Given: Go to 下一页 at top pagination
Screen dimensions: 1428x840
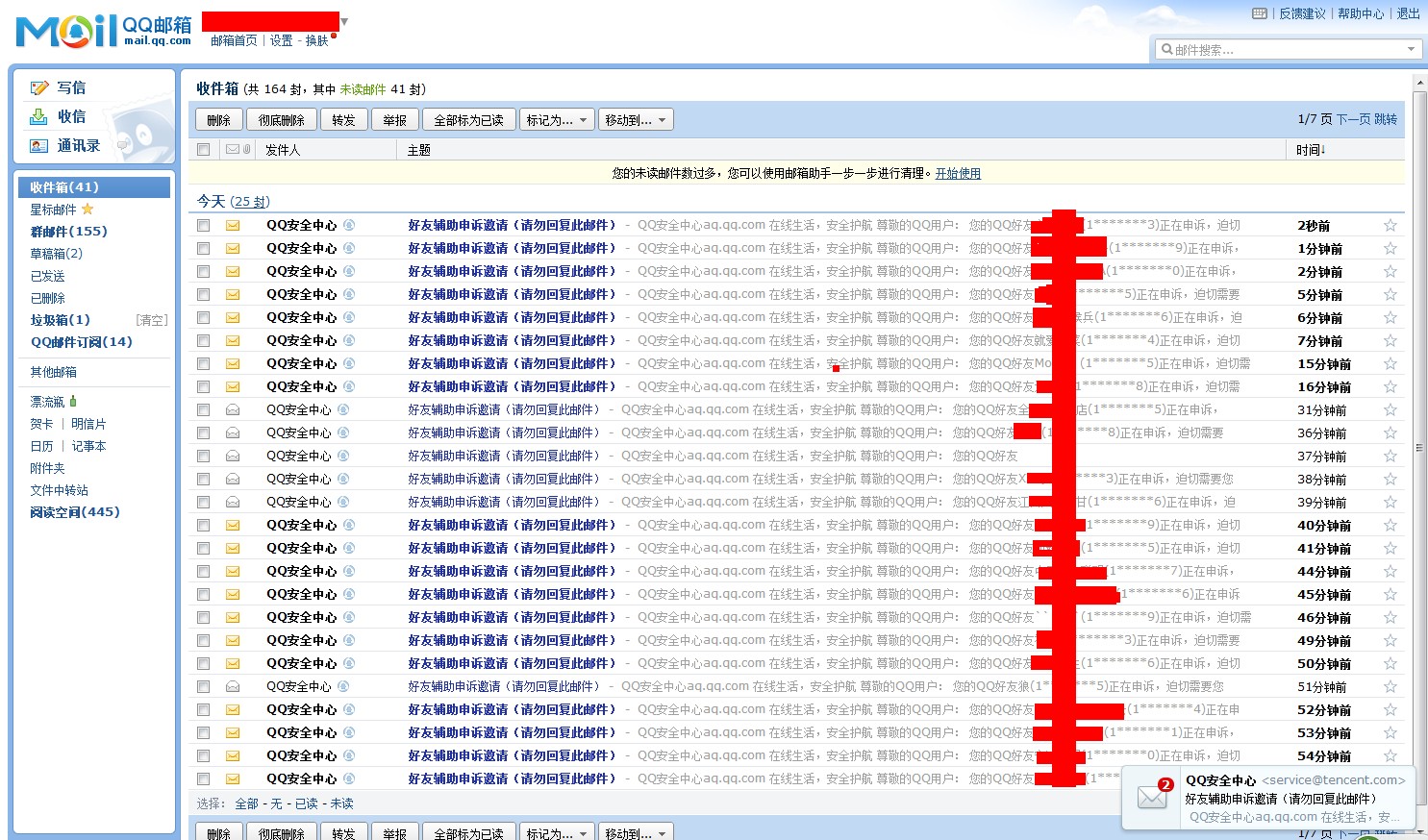Looking at the screenshot, I should pyautogui.click(x=1353, y=119).
